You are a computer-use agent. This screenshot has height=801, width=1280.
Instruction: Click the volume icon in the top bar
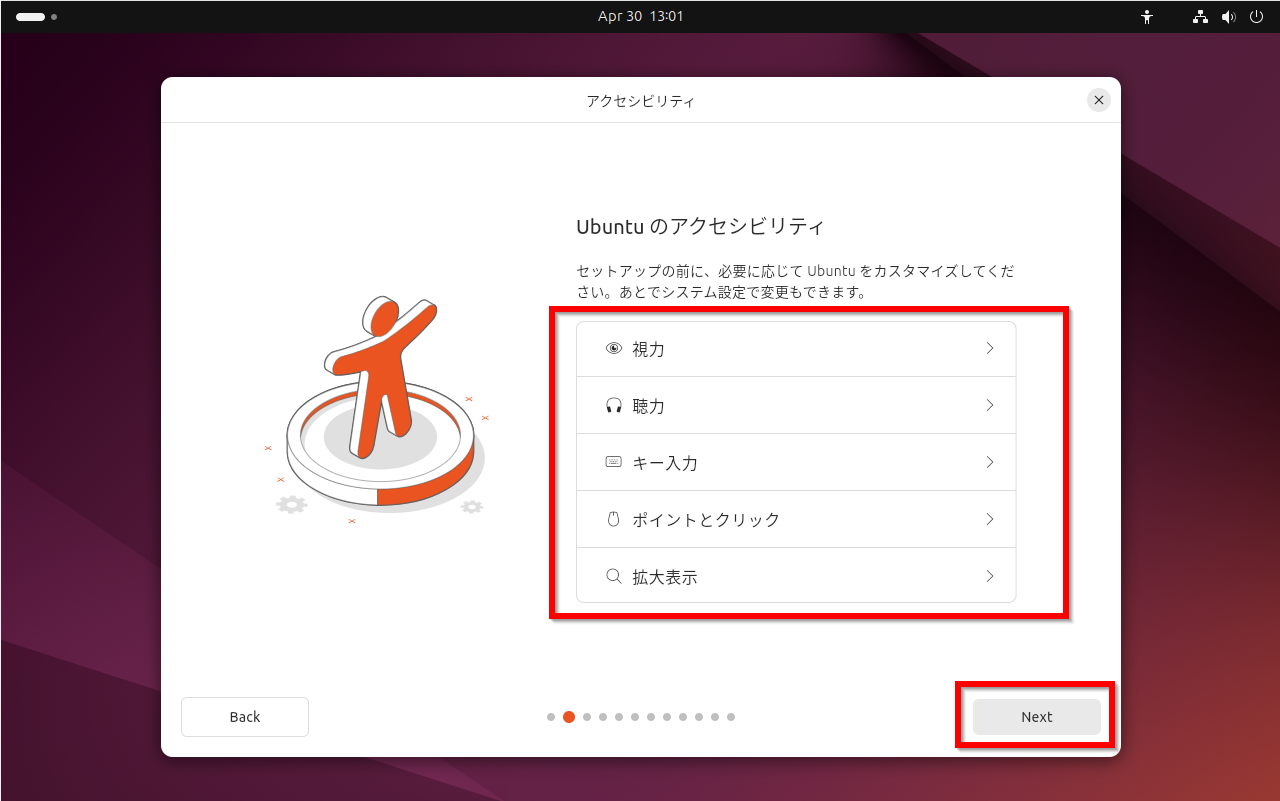coord(1229,17)
